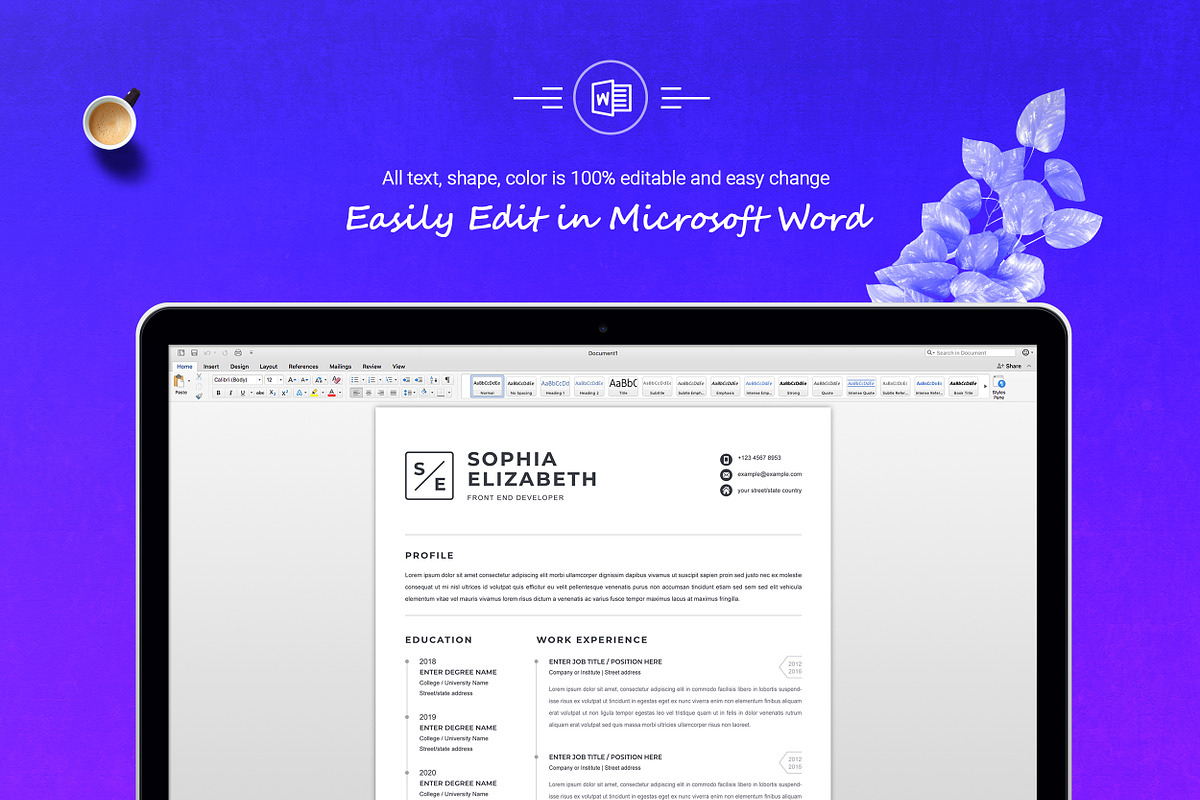Click the PROFILE section heading
The height and width of the screenshot is (800, 1200).
[429, 555]
